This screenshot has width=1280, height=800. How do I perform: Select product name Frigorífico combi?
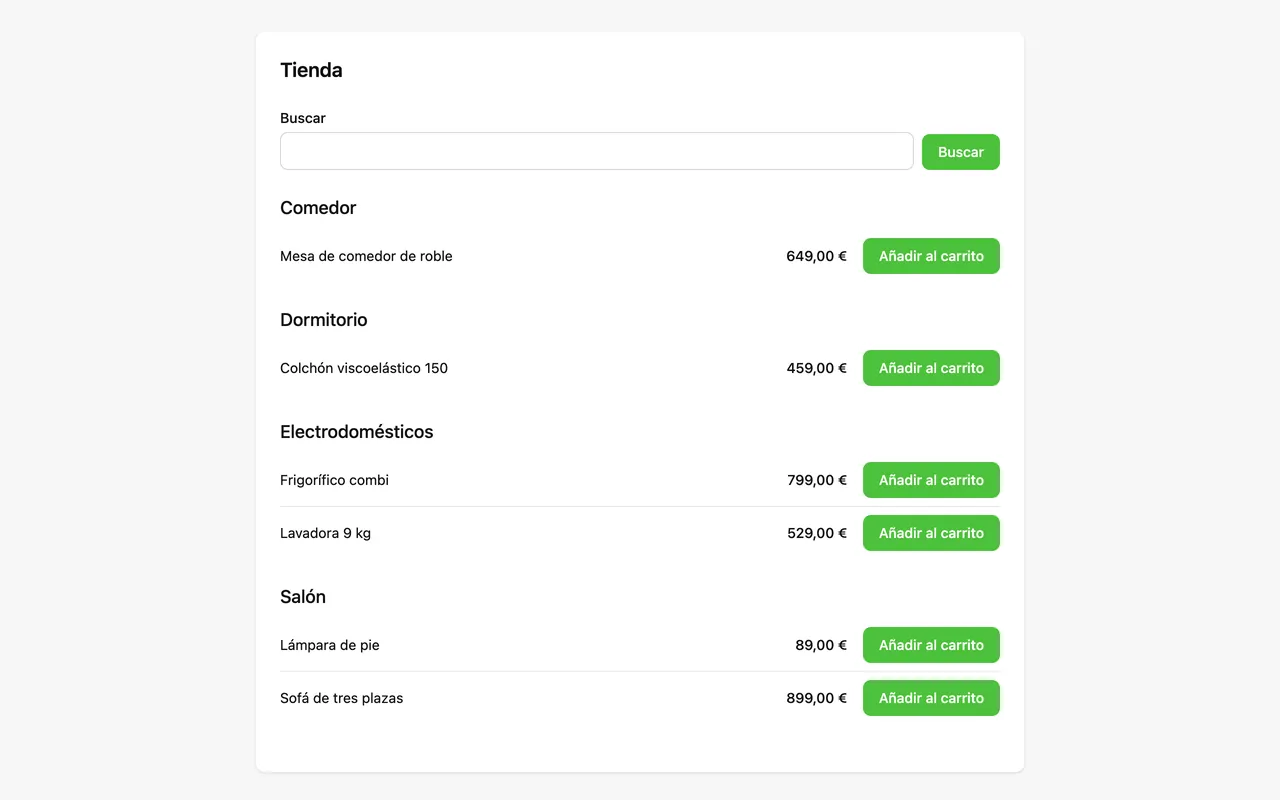pos(334,480)
